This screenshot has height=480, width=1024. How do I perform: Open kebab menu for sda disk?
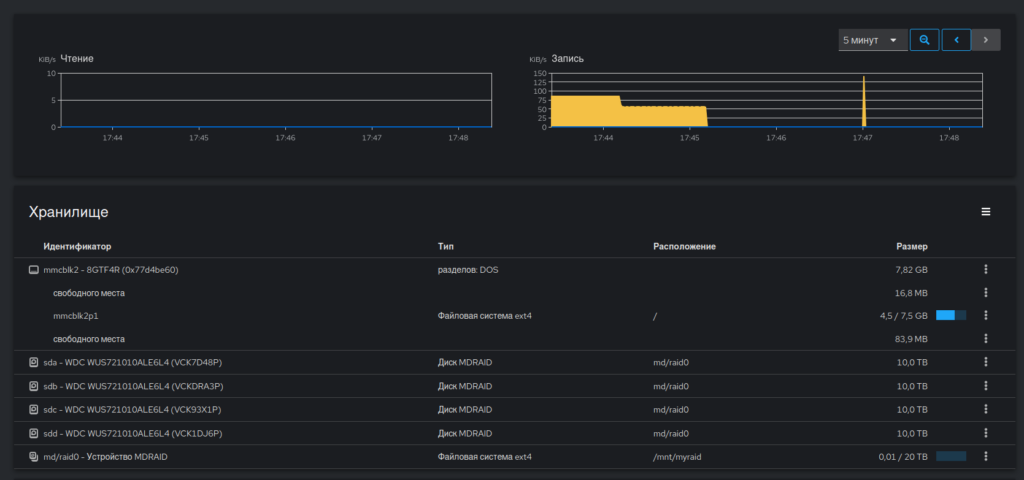[x=985, y=362]
